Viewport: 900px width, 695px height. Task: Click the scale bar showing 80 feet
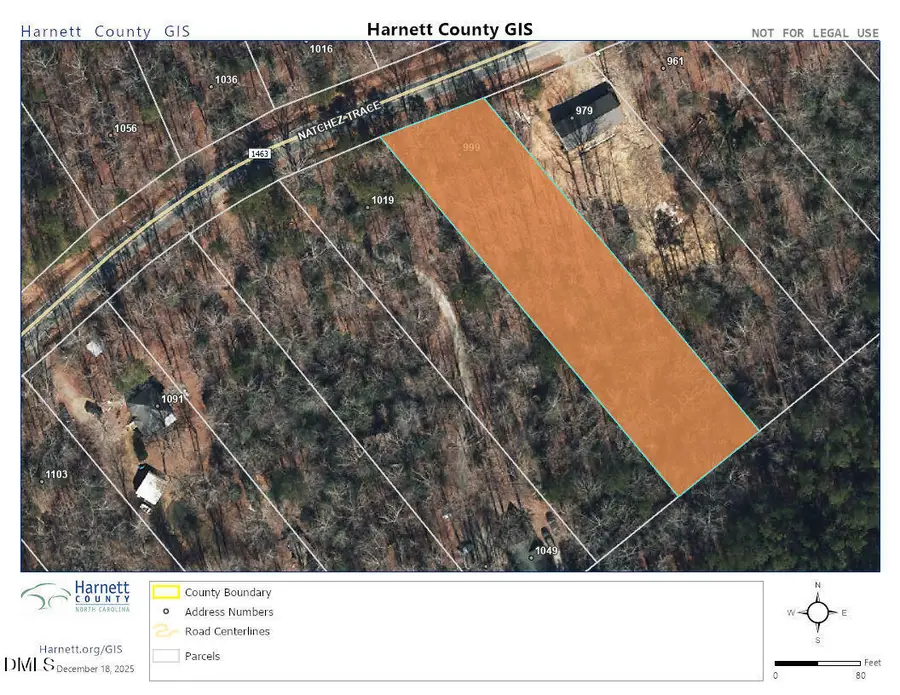tap(820, 662)
